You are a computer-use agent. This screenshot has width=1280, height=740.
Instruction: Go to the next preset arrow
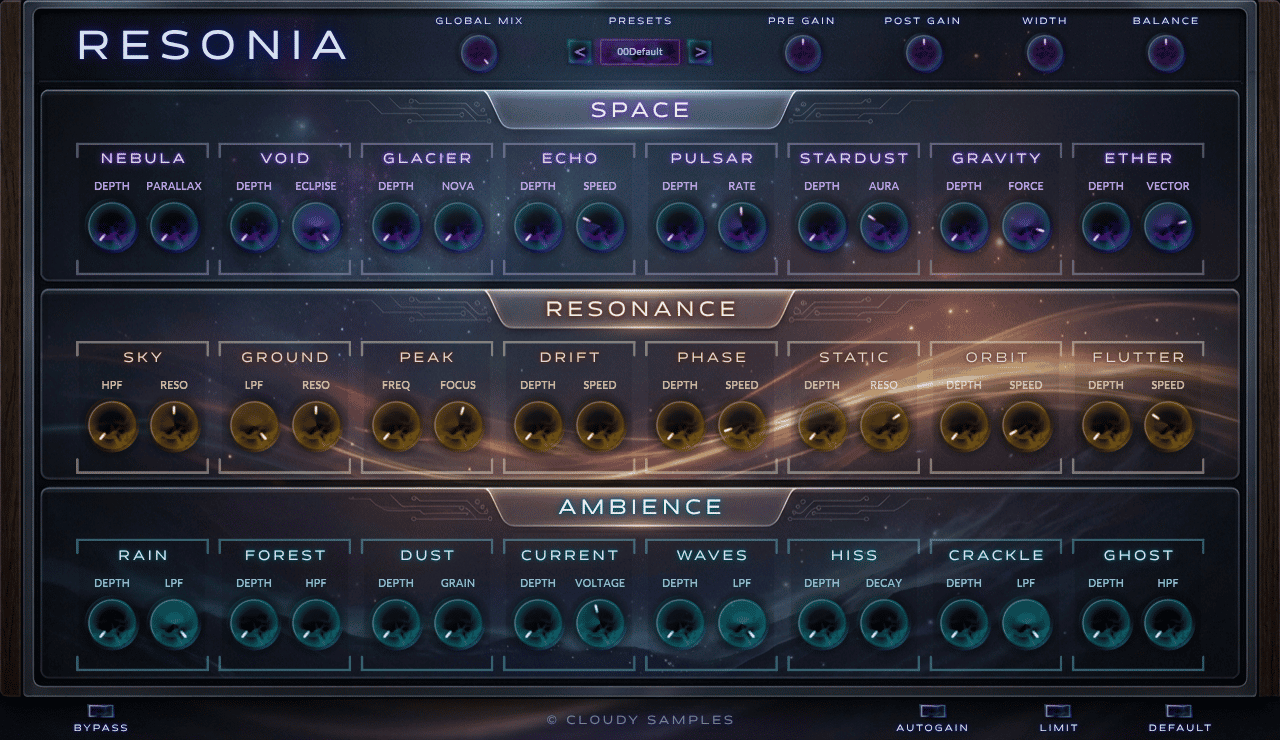700,52
